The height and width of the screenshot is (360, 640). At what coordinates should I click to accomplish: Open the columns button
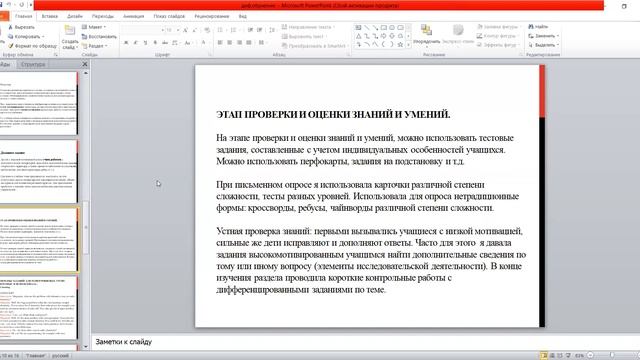262,42
